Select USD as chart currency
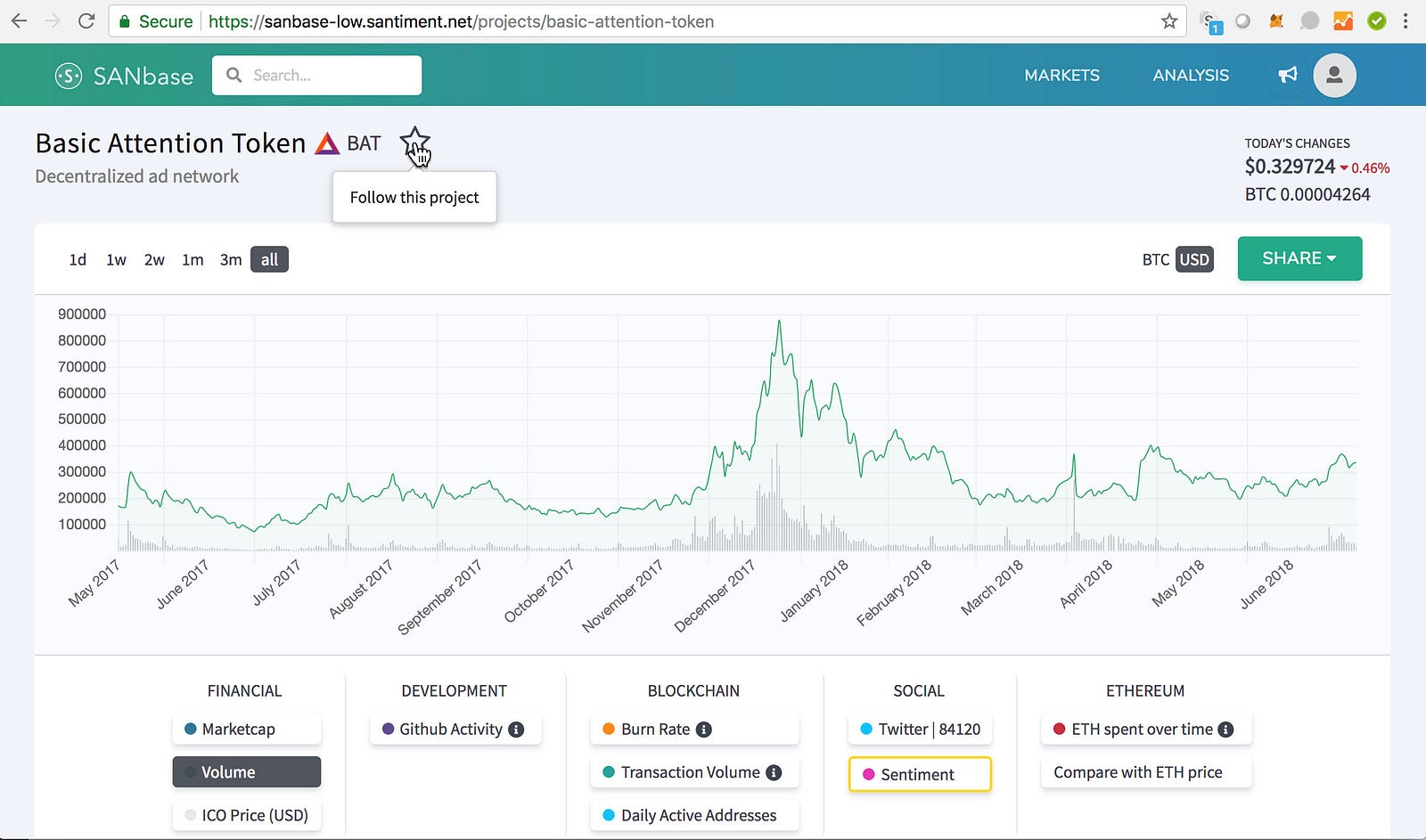The width and height of the screenshot is (1426, 840). coord(1194,259)
